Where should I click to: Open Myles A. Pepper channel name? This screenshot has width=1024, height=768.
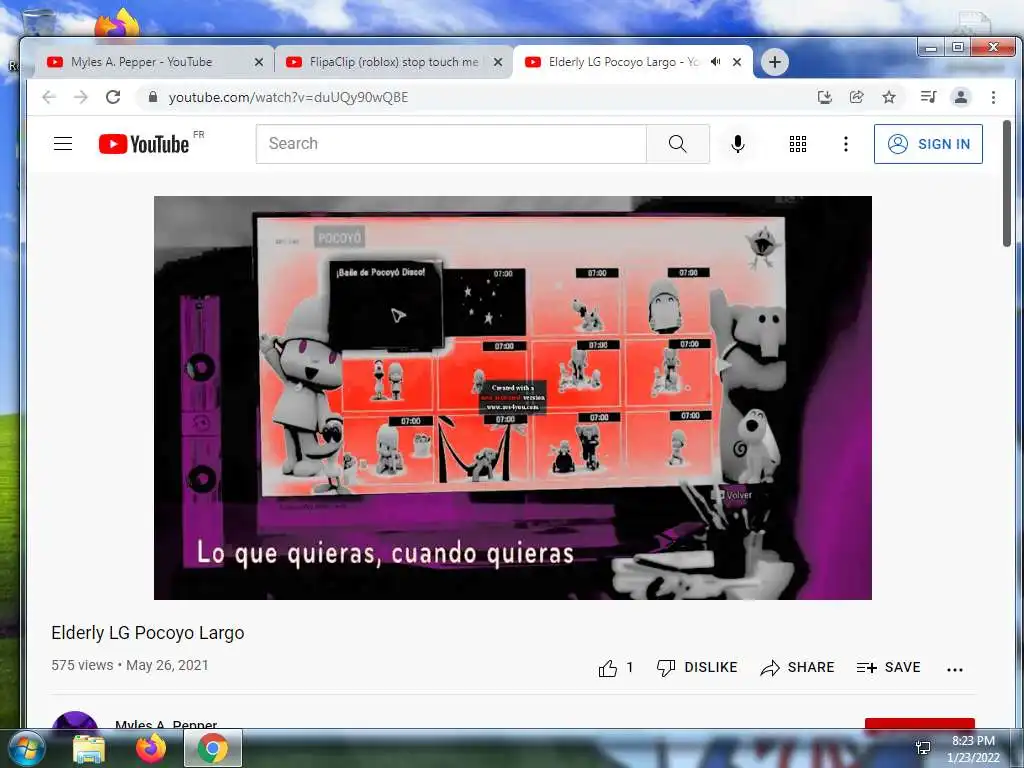(x=166, y=724)
